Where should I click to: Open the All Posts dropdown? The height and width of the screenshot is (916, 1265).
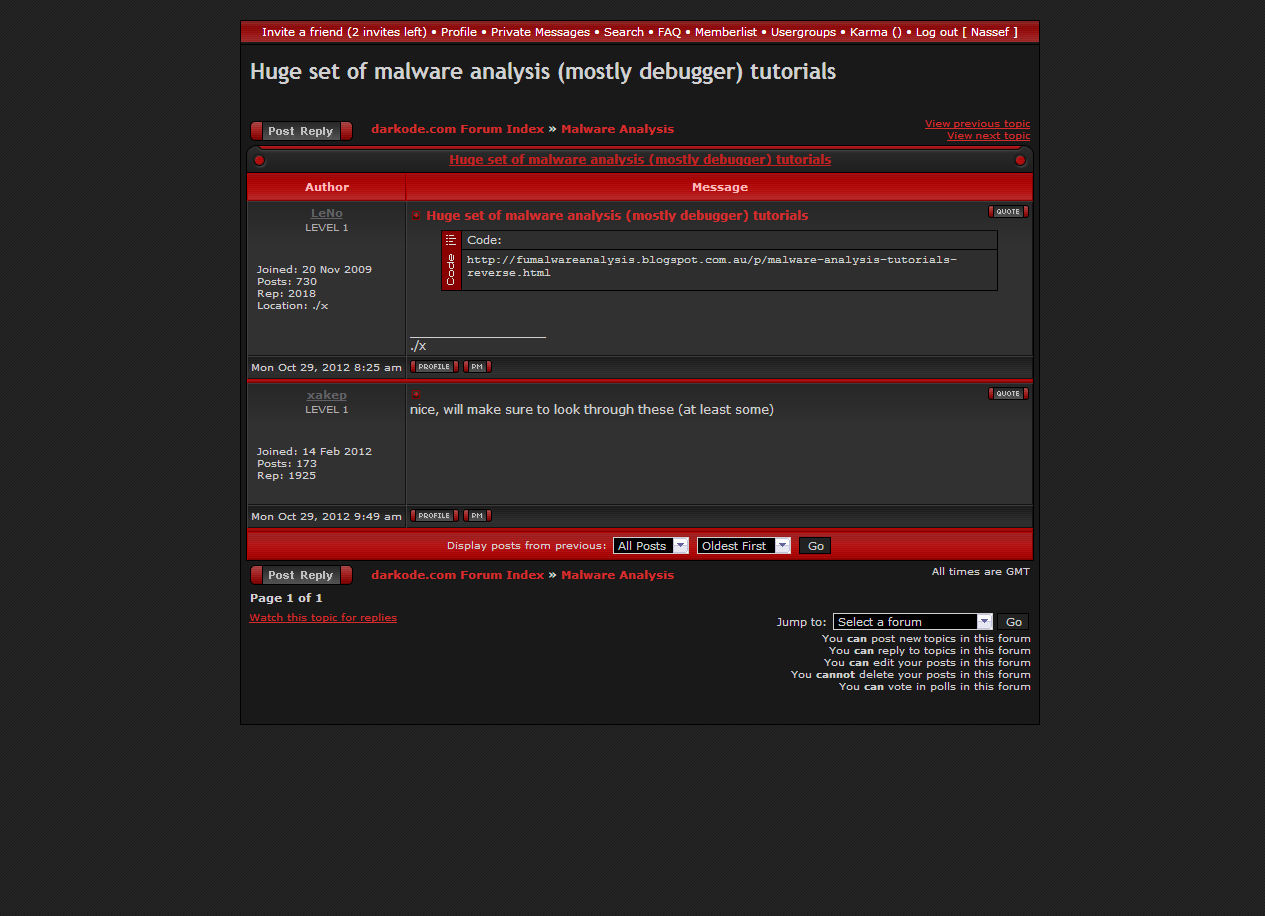[x=651, y=546]
